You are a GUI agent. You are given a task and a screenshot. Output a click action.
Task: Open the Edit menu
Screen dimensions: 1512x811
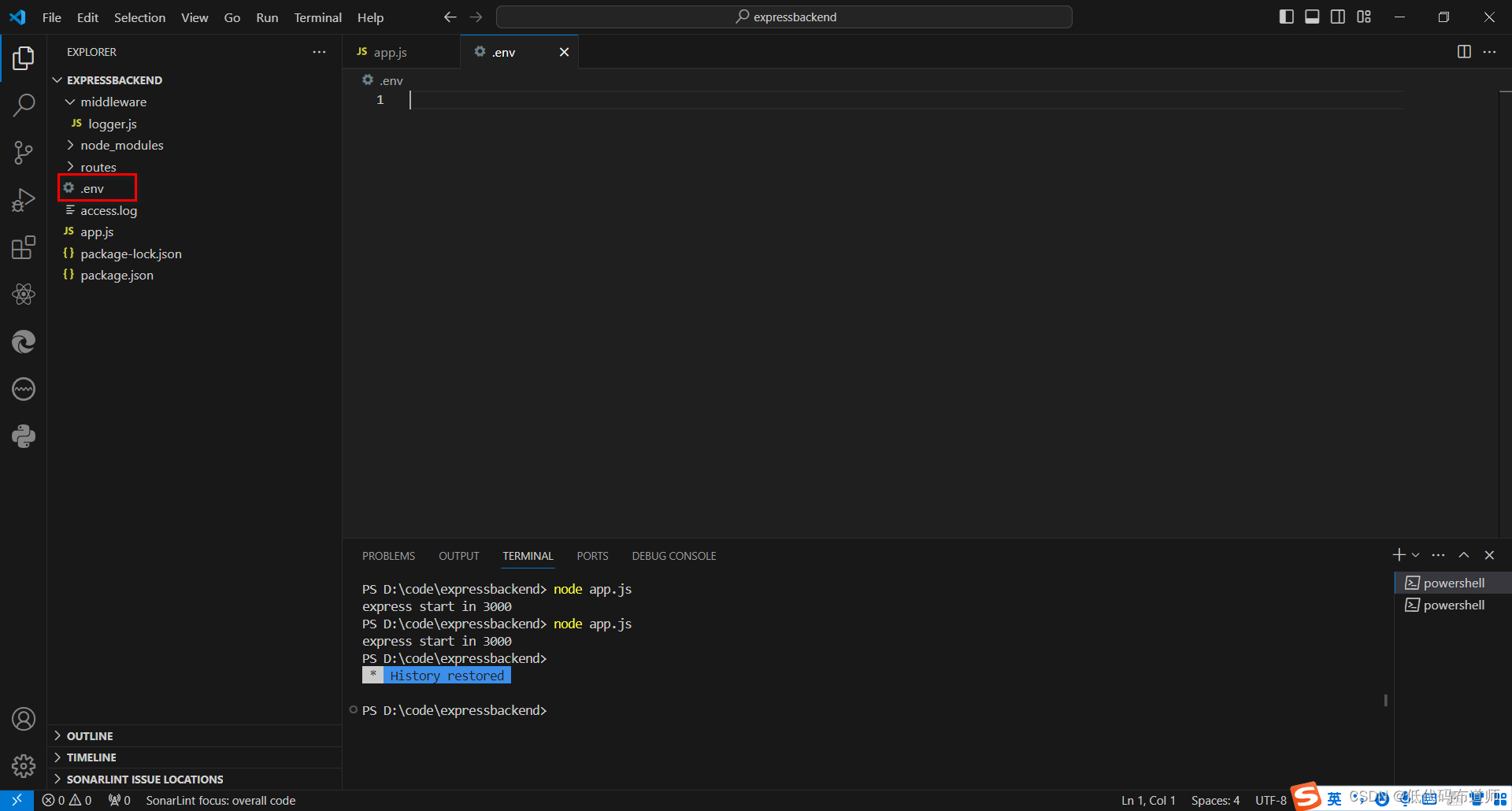point(87,17)
